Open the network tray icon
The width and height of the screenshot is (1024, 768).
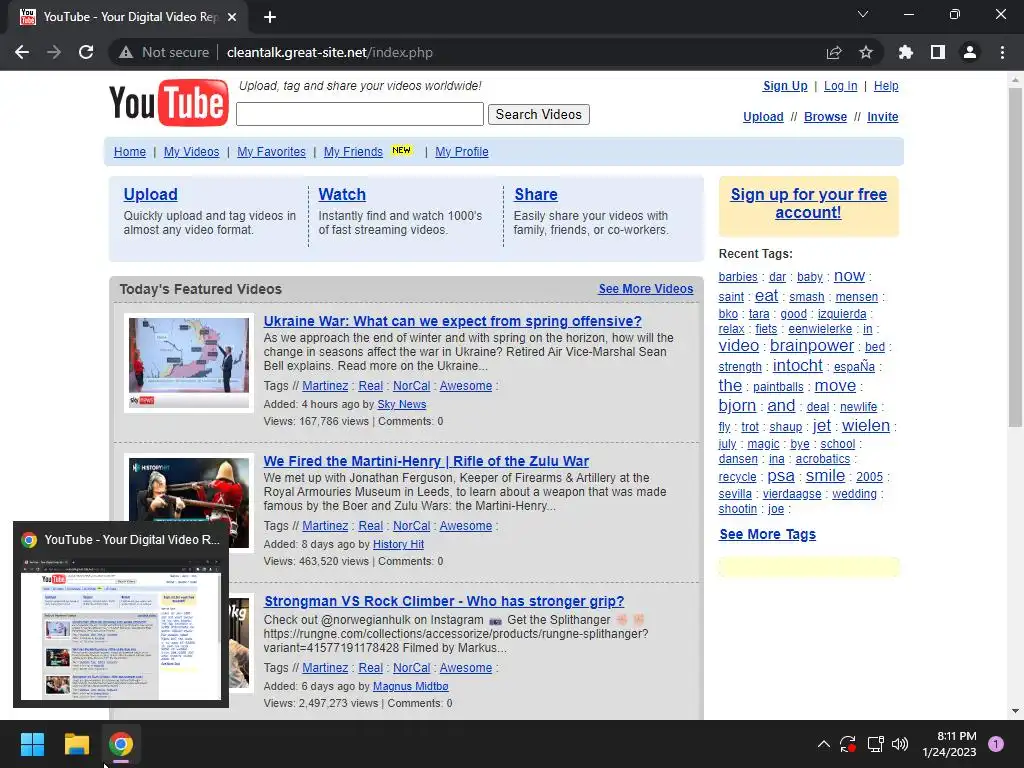tap(875, 744)
